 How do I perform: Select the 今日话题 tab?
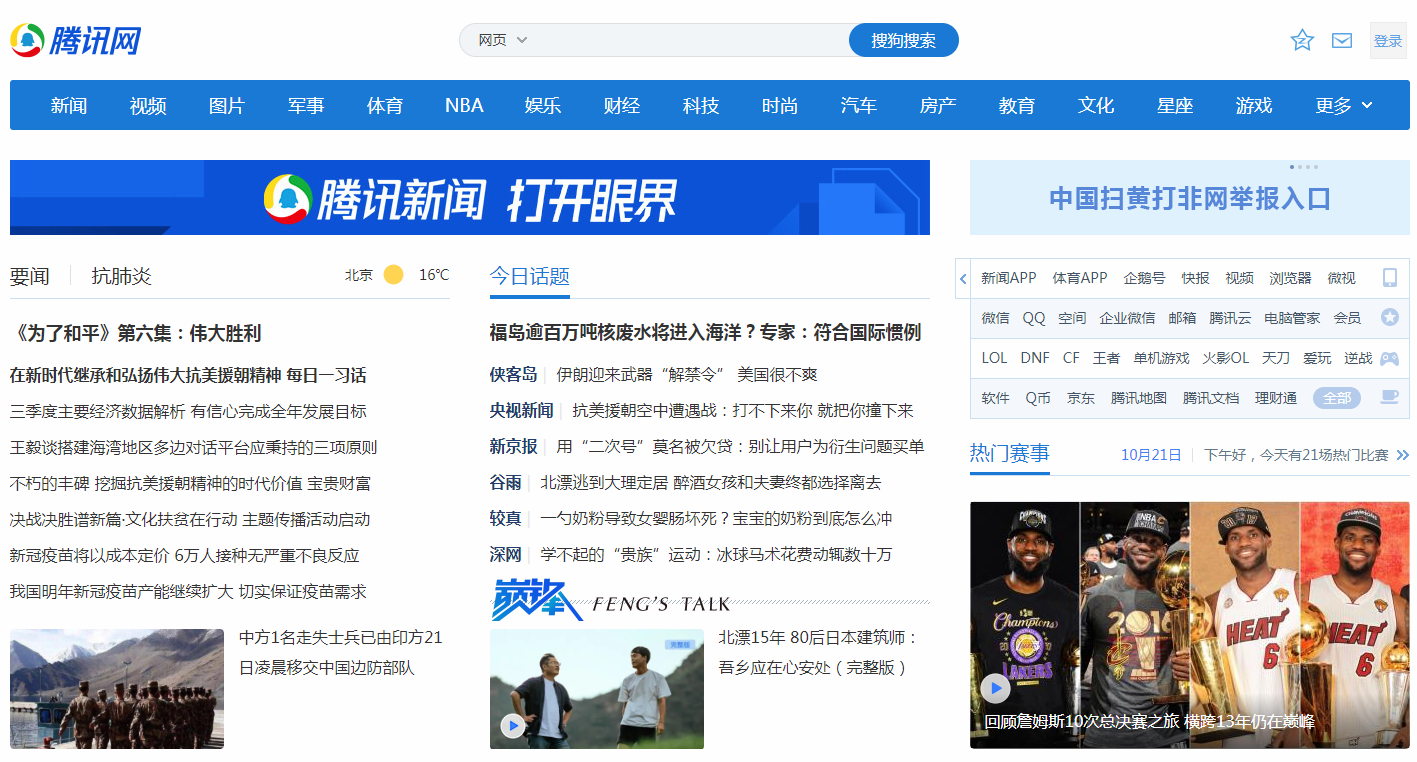pyautogui.click(x=530, y=276)
